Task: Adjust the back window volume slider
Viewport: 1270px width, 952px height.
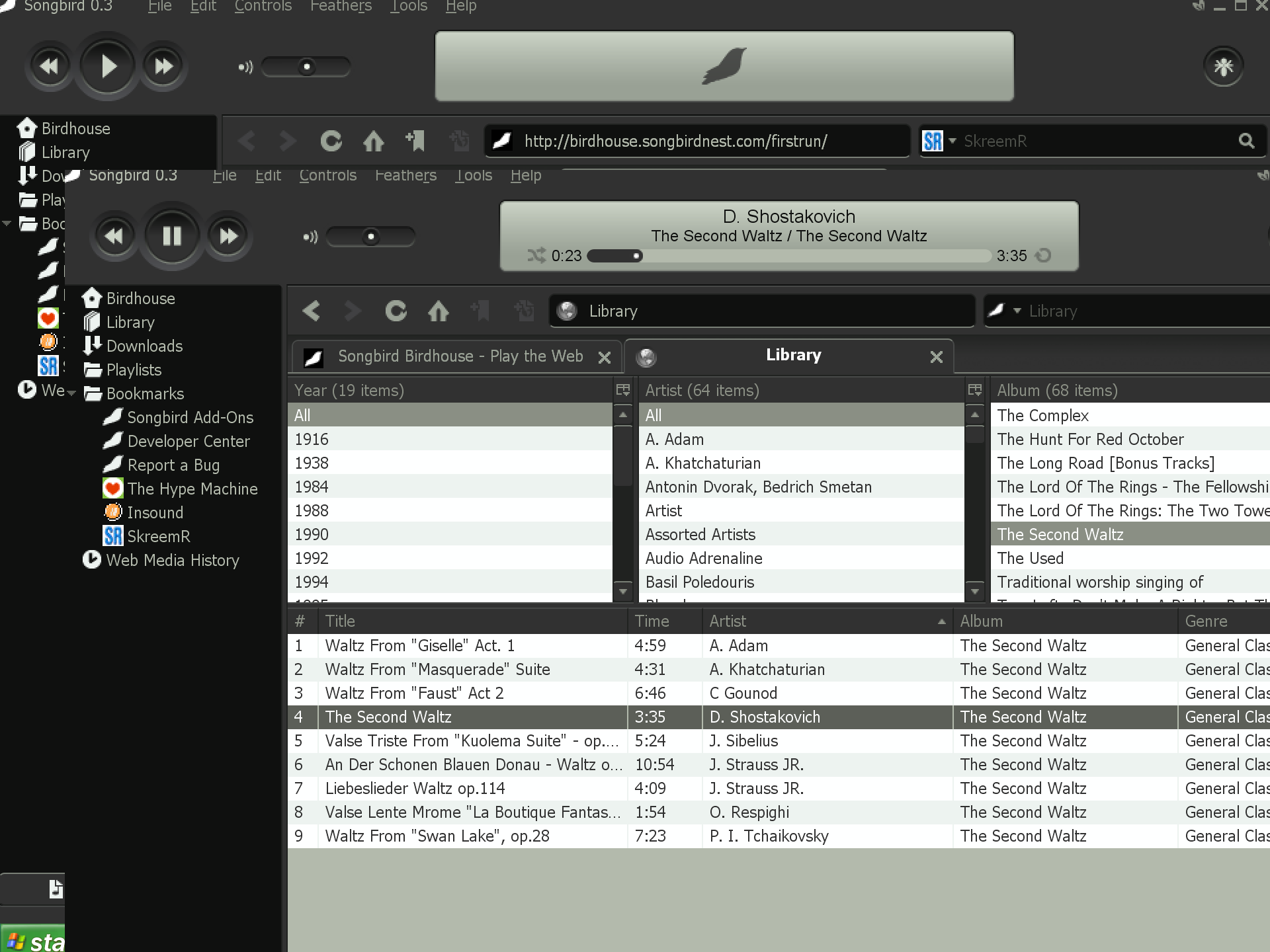Action: click(x=306, y=67)
